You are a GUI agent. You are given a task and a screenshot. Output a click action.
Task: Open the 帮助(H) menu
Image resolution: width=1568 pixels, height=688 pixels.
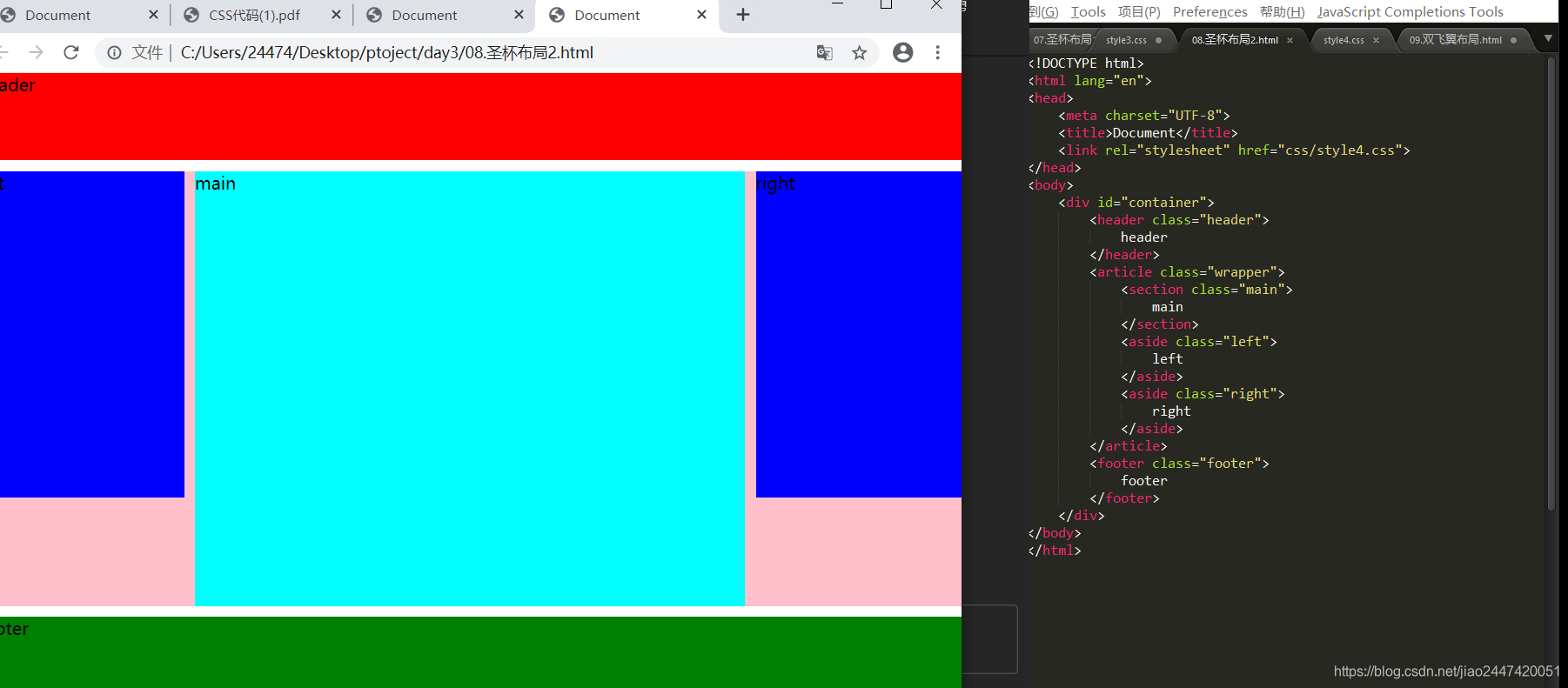point(1282,12)
